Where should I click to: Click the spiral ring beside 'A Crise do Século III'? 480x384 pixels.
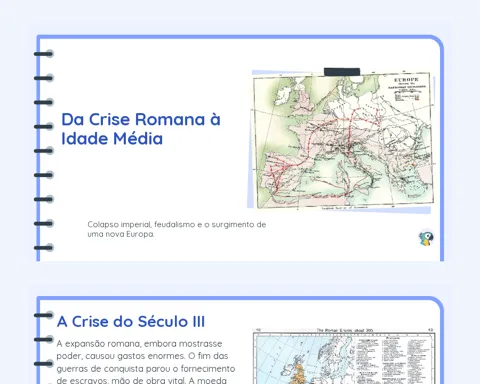click(x=44, y=315)
